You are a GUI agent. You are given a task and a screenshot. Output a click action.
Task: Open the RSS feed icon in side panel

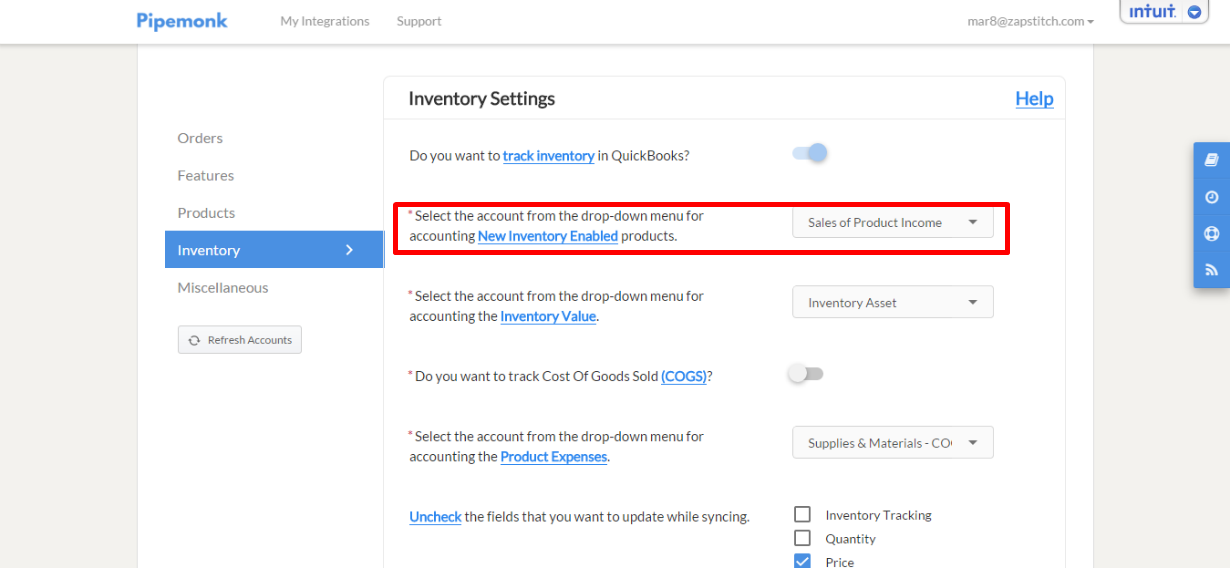pos(1211,270)
